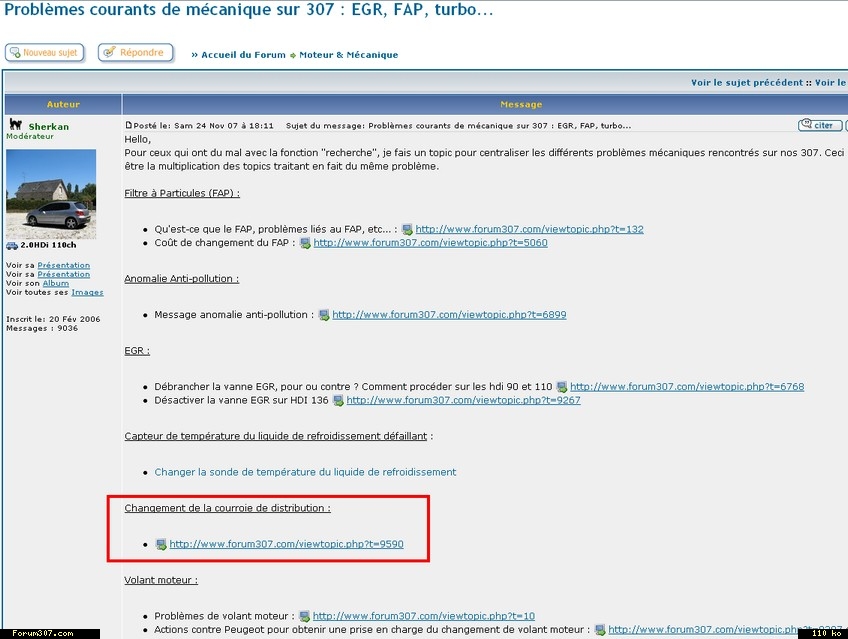Viewport: 848px width, 639px height.
Task: Click the Anomalie Anti-pollution heading
Action: [181, 278]
